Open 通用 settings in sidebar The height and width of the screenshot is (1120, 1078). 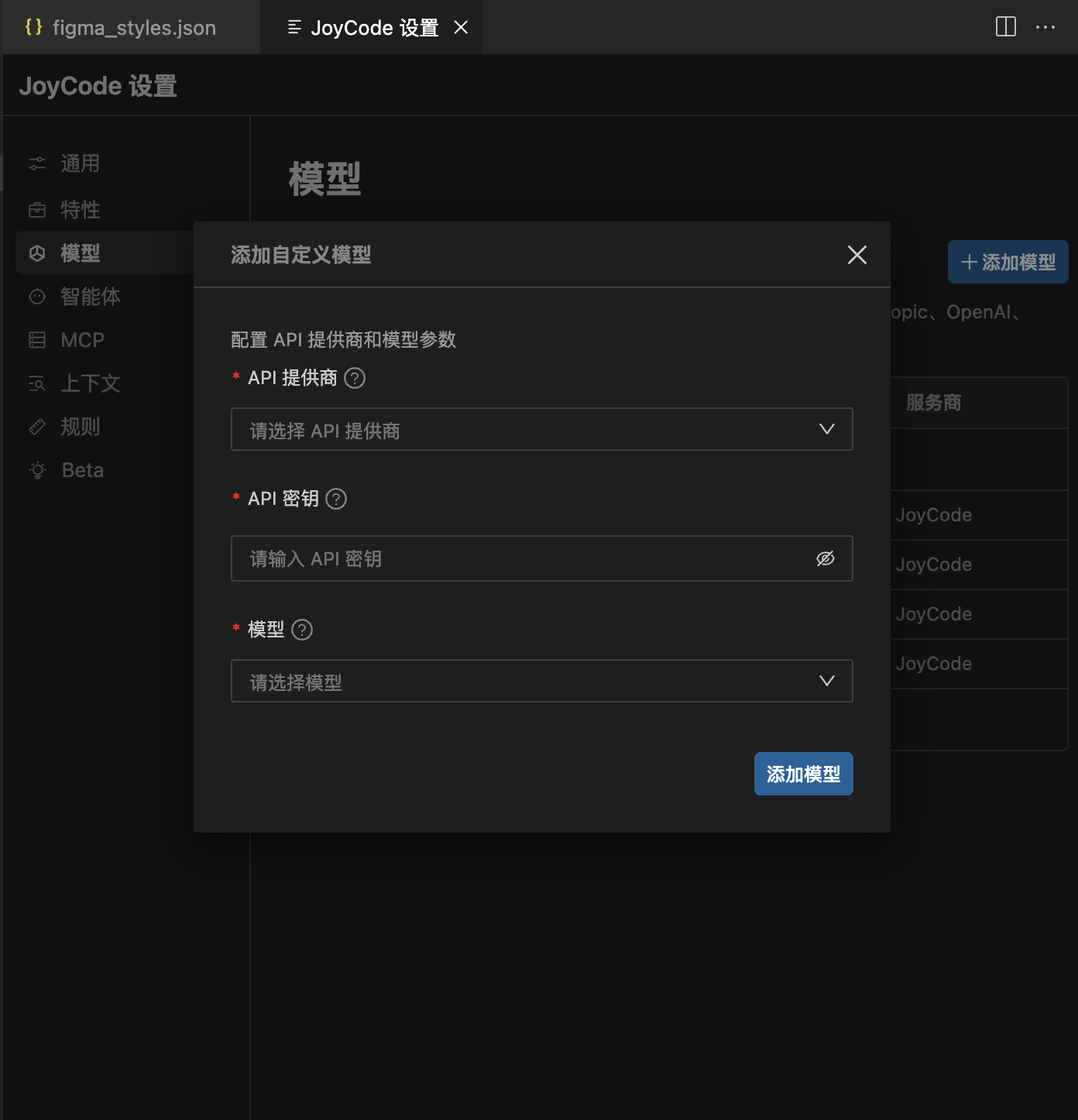coord(80,163)
